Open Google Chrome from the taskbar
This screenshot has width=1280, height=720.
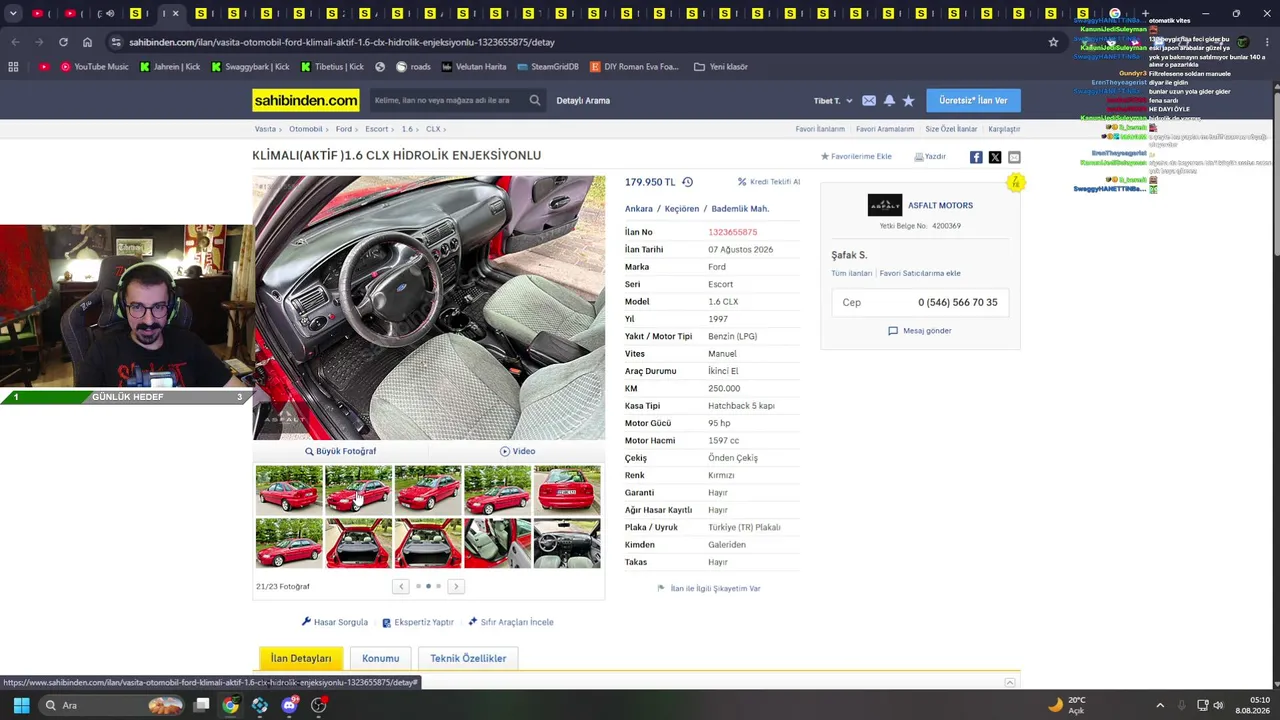coord(230,705)
